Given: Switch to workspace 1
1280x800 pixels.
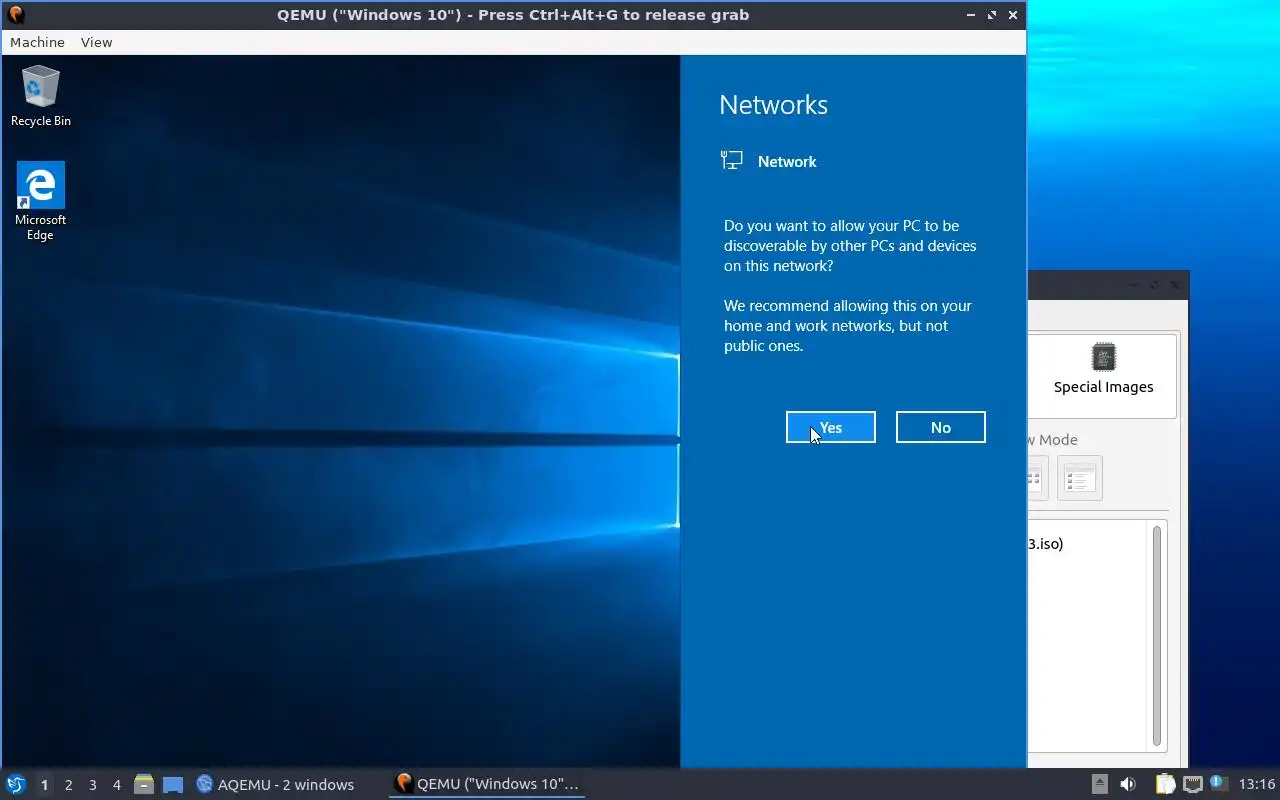Looking at the screenshot, I should click(44, 785).
